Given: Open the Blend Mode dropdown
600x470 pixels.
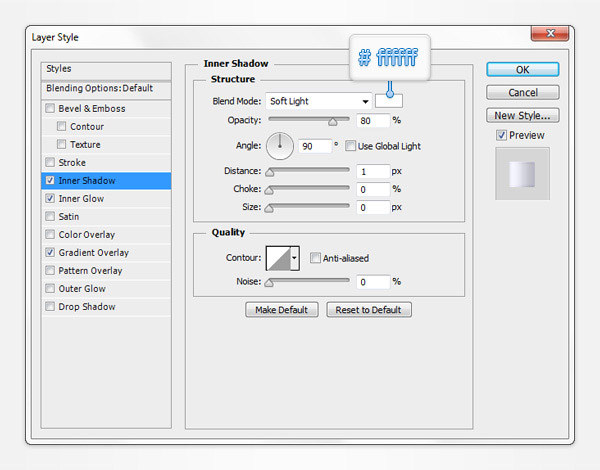Looking at the screenshot, I should 318,101.
